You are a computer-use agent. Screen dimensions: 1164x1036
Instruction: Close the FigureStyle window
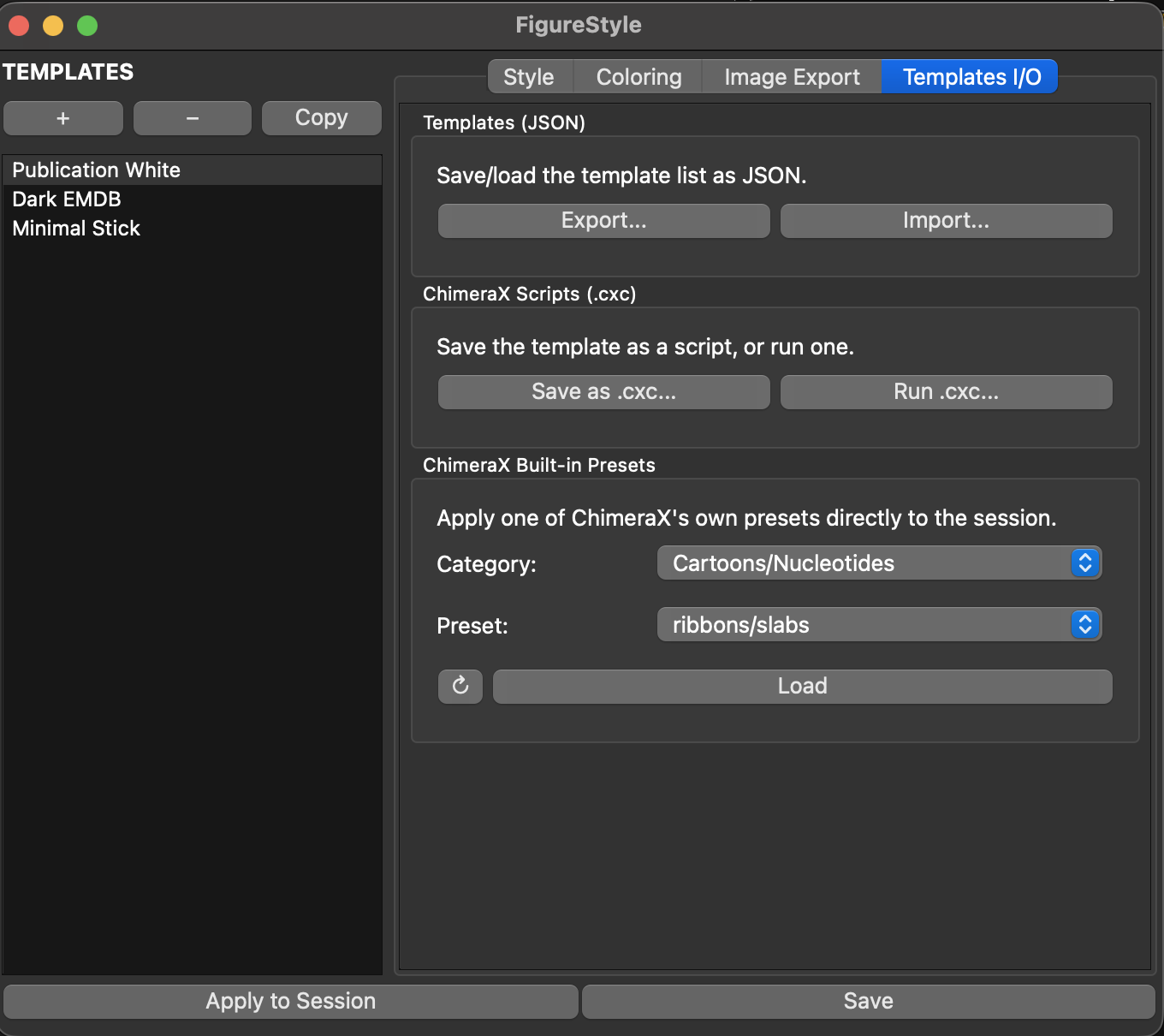point(19,26)
